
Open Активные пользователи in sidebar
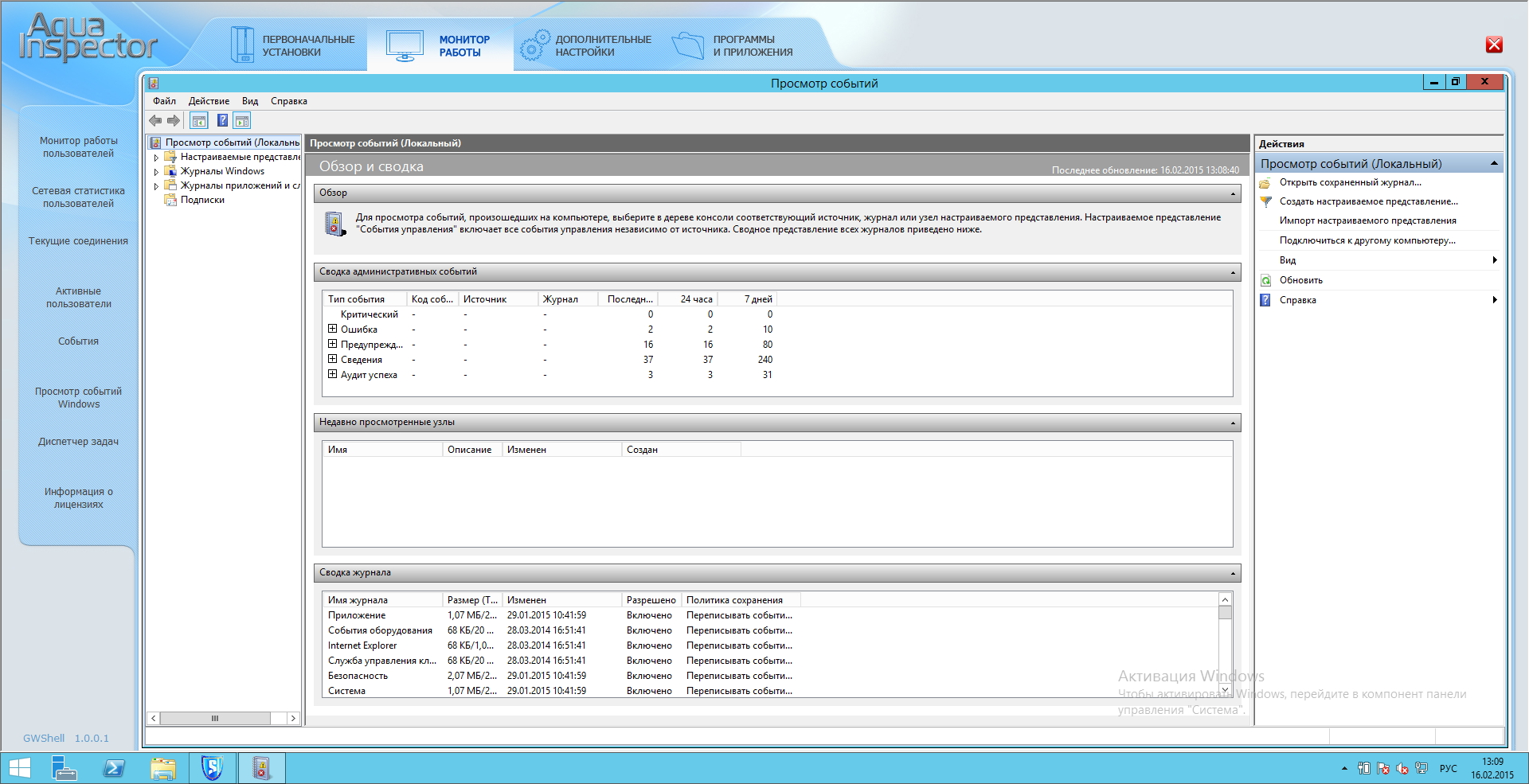pyautogui.click(x=79, y=298)
